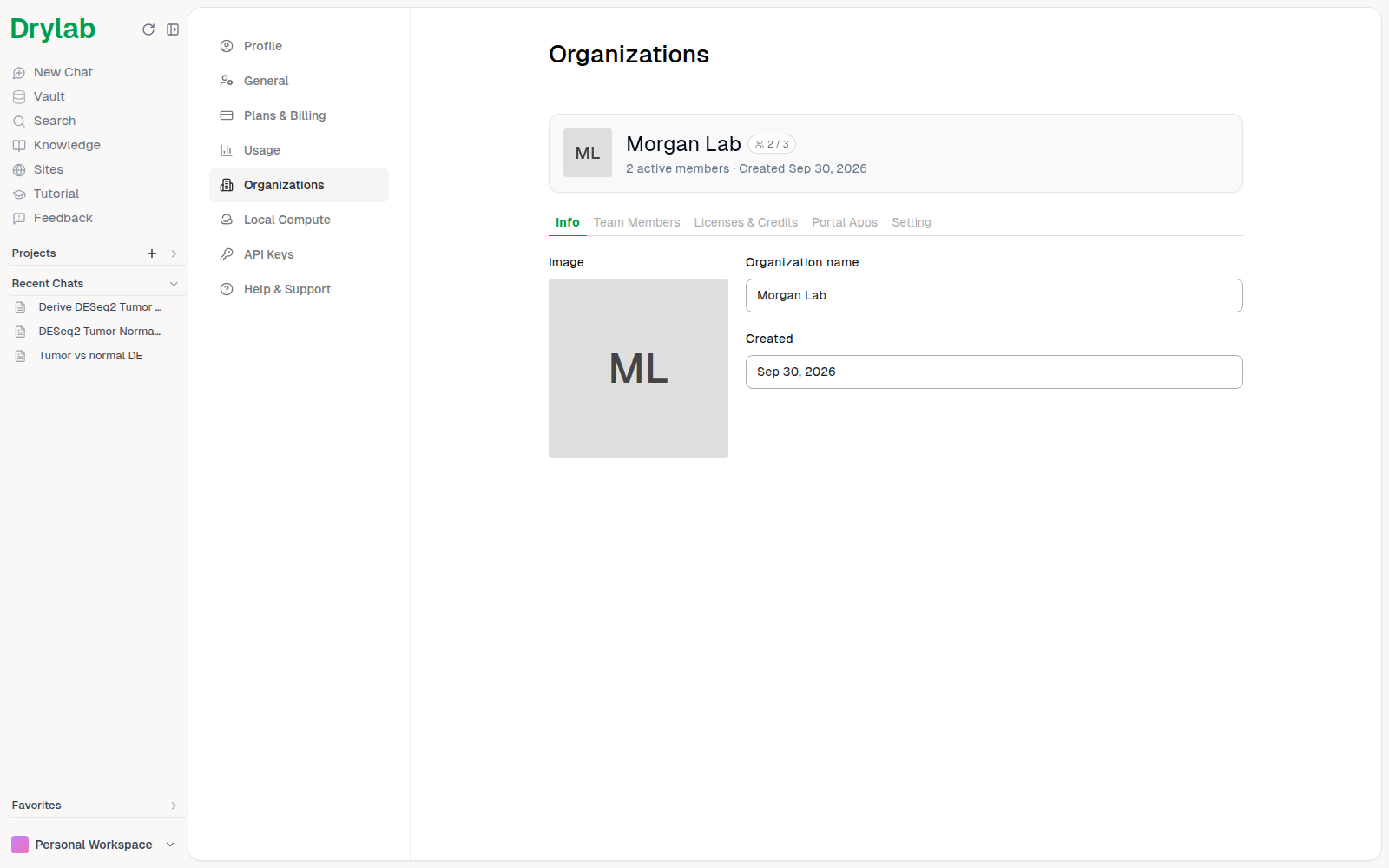Click the Morgan Lab card heading

[x=683, y=144]
